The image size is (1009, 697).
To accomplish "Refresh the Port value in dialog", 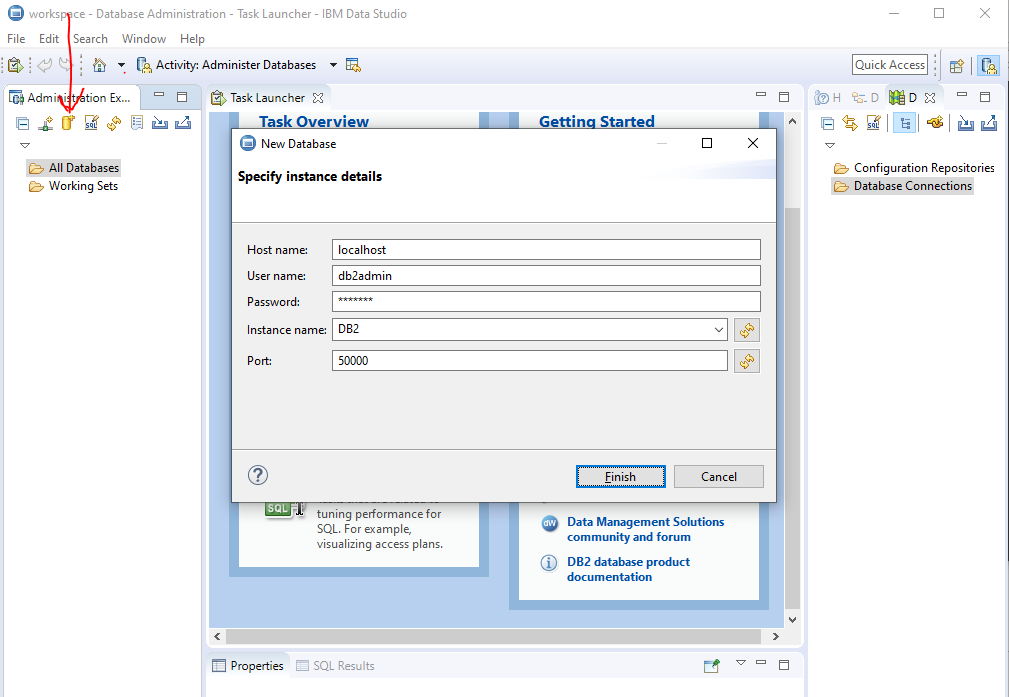I will coord(746,361).
